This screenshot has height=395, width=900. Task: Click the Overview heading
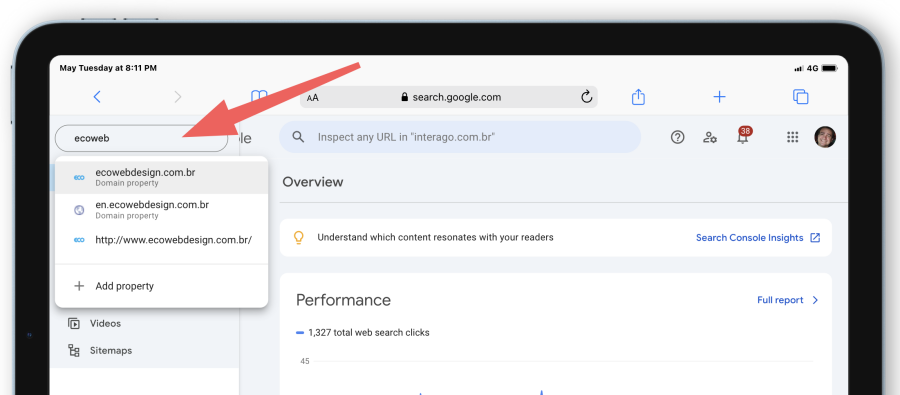point(313,182)
